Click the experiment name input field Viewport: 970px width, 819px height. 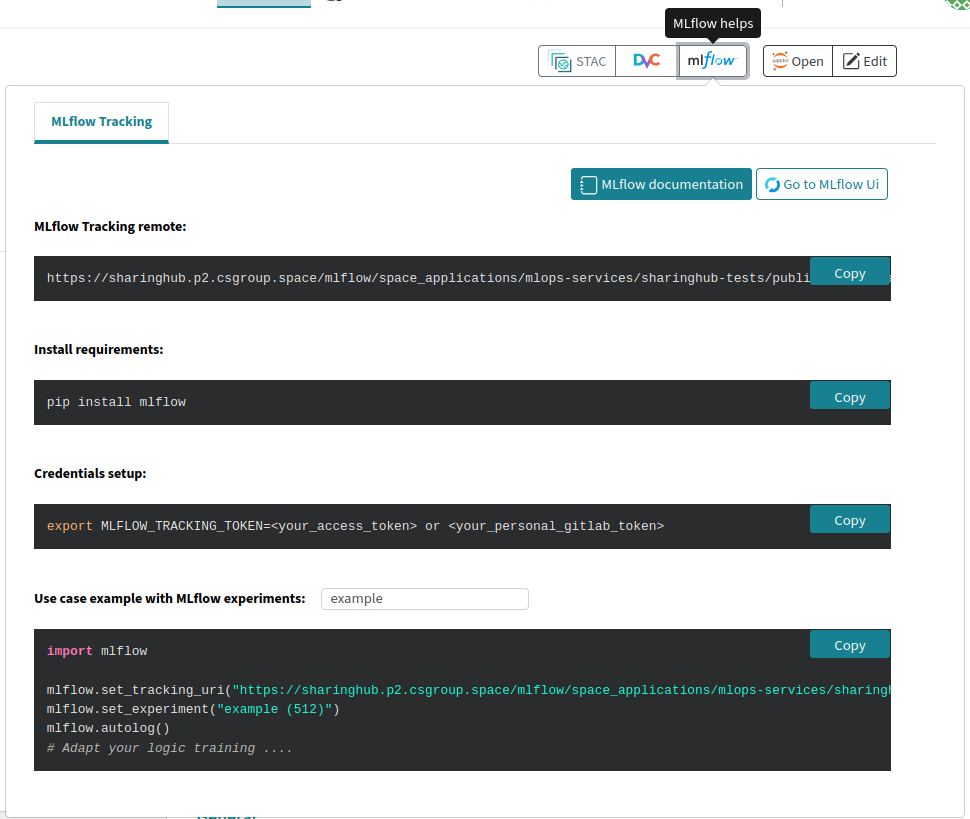(424, 599)
